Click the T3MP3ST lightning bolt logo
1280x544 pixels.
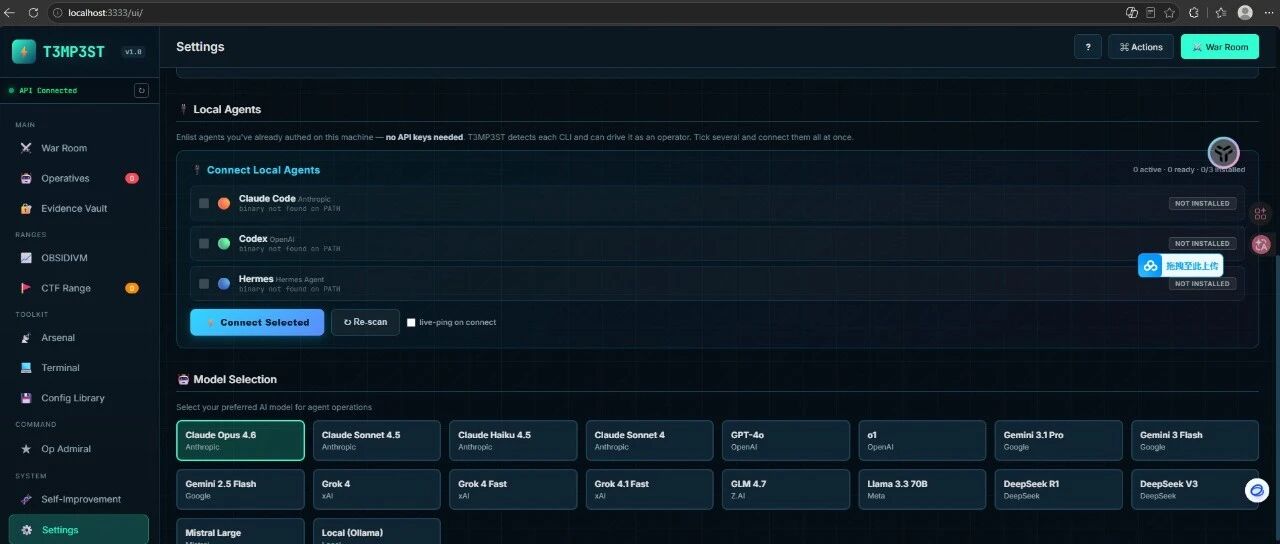click(24, 51)
